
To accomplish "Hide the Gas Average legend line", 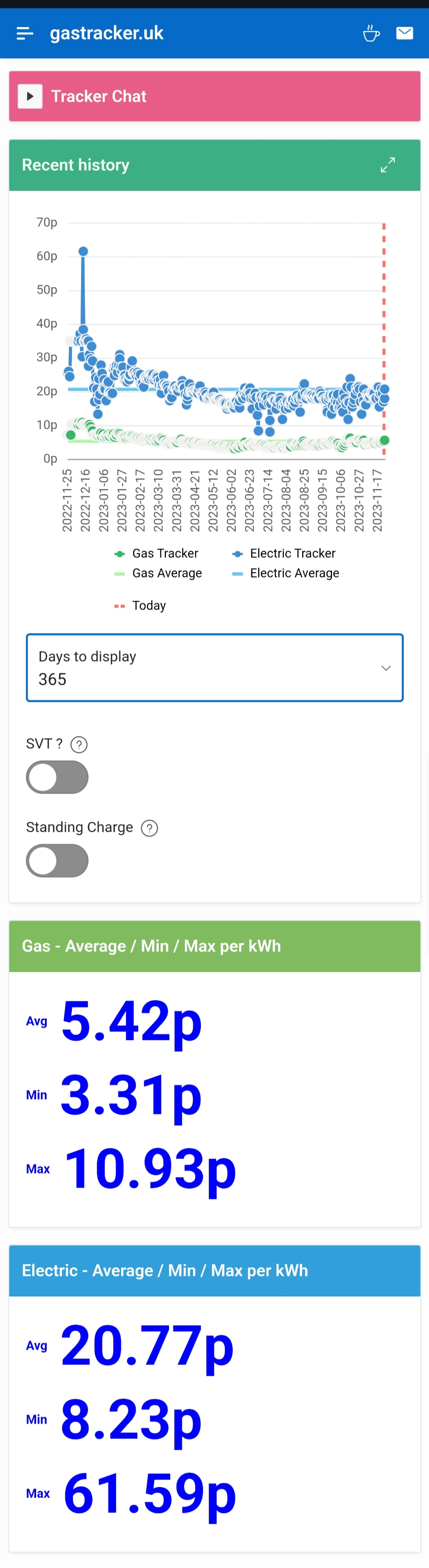I will 158,573.
